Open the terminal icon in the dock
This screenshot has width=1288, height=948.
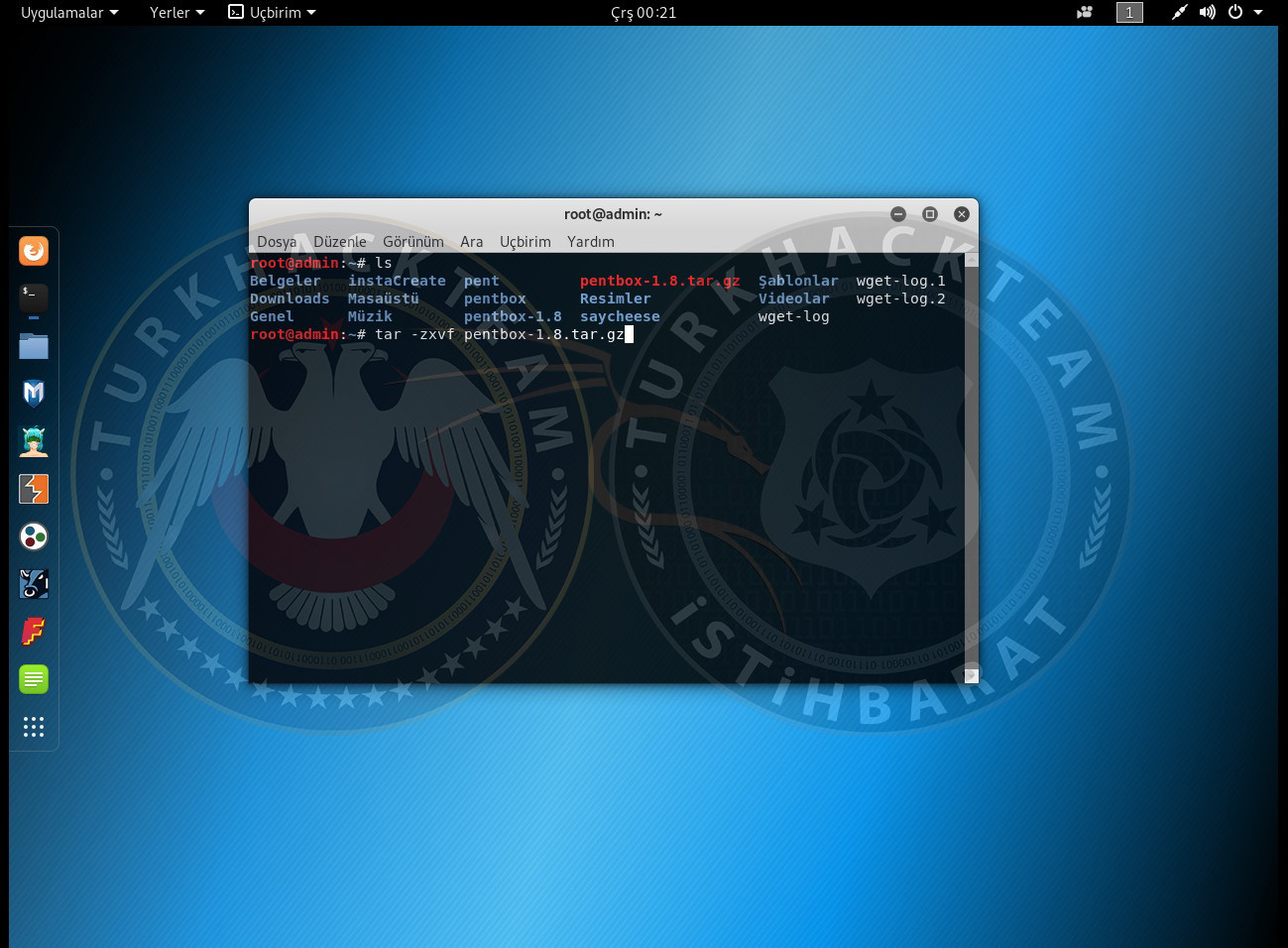click(x=34, y=298)
